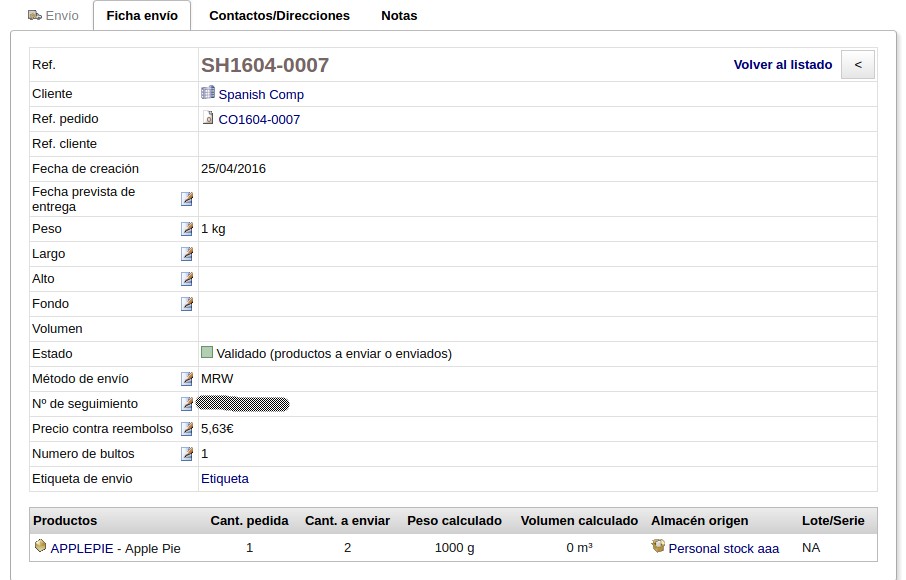This screenshot has width=906, height=580.
Task: Click the Etiqueta de envio label
Action: [82, 479]
